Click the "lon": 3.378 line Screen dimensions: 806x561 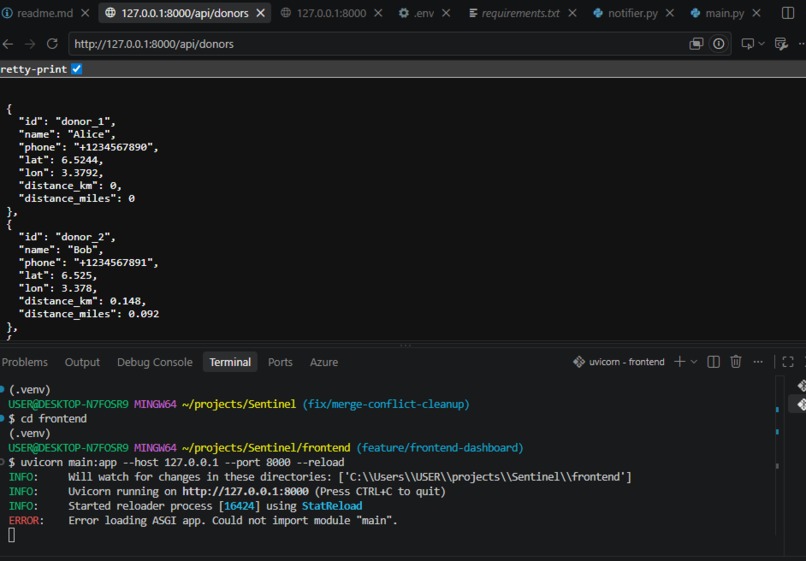coord(58,288)
